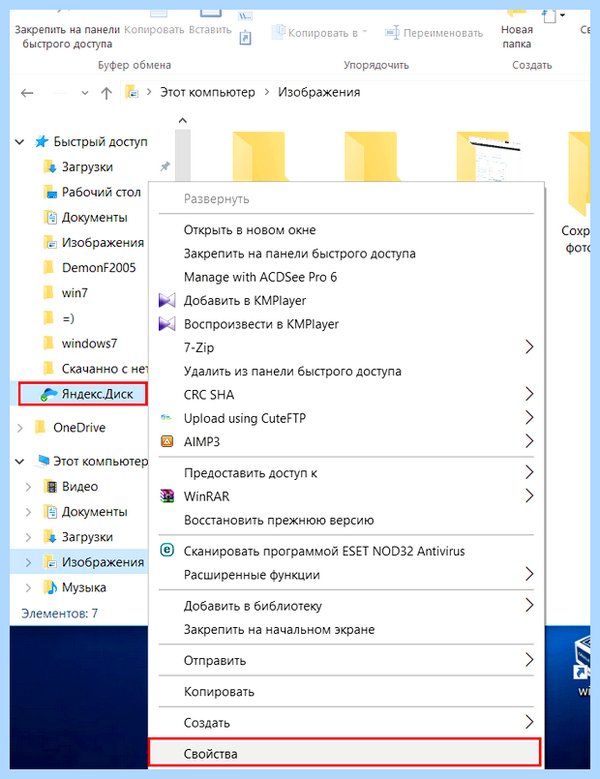Collapse the Быстрый доступ section
Image resolution: width=600 pixels, height=779 pixels.
point(20,143)
